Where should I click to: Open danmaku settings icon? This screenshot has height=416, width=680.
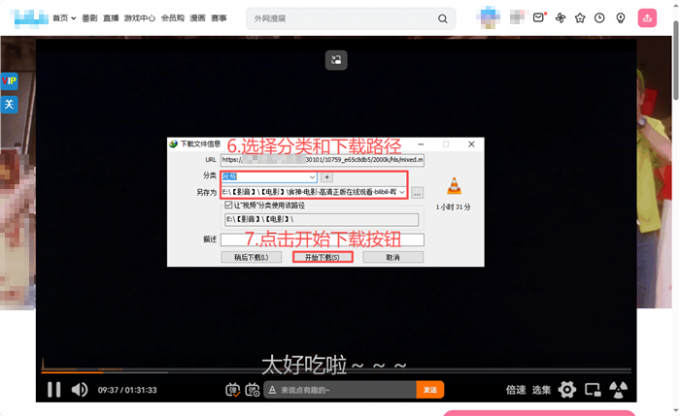pos(252,390)
